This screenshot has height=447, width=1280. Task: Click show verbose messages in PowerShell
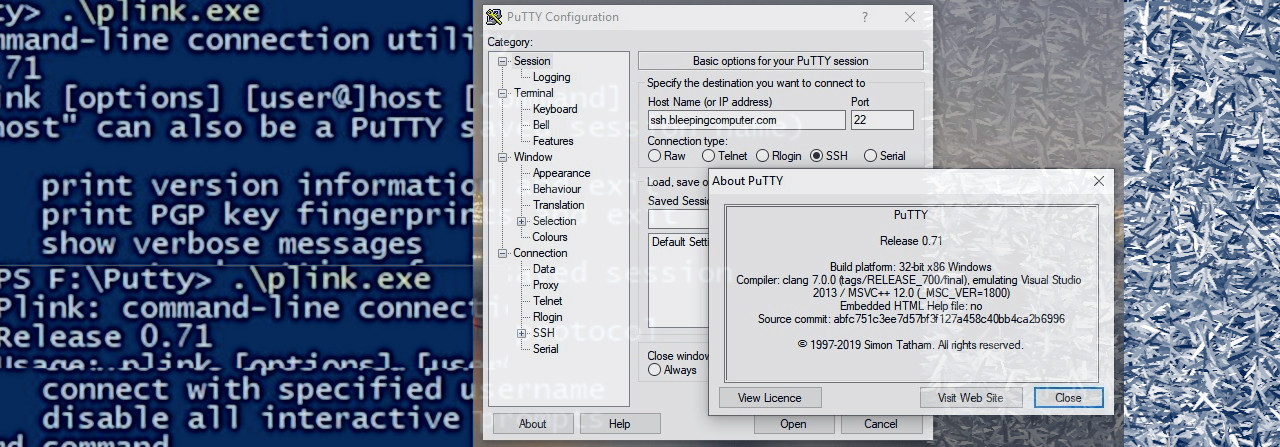click(231, 244)
